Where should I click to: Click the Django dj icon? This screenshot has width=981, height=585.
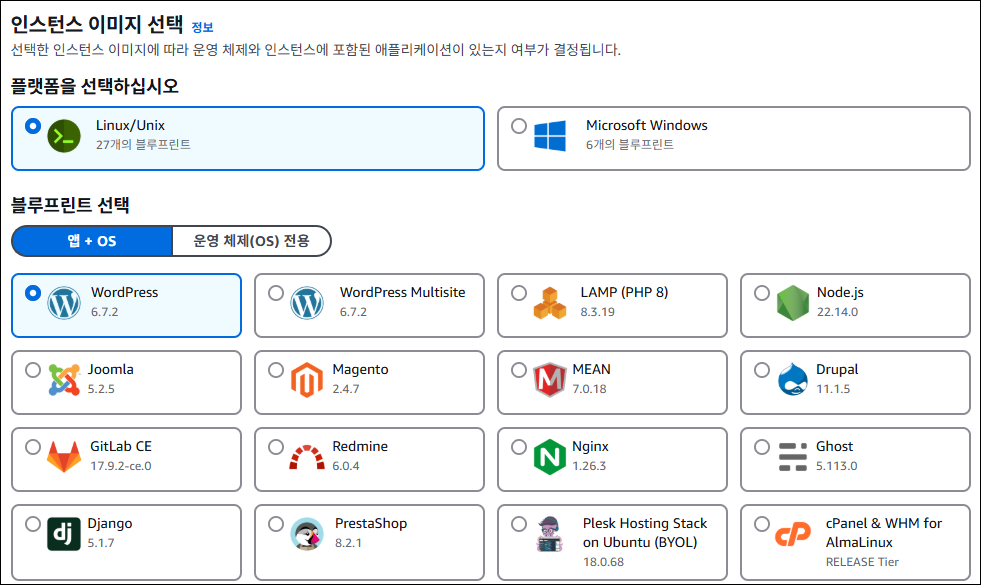(x=64, y=534)
